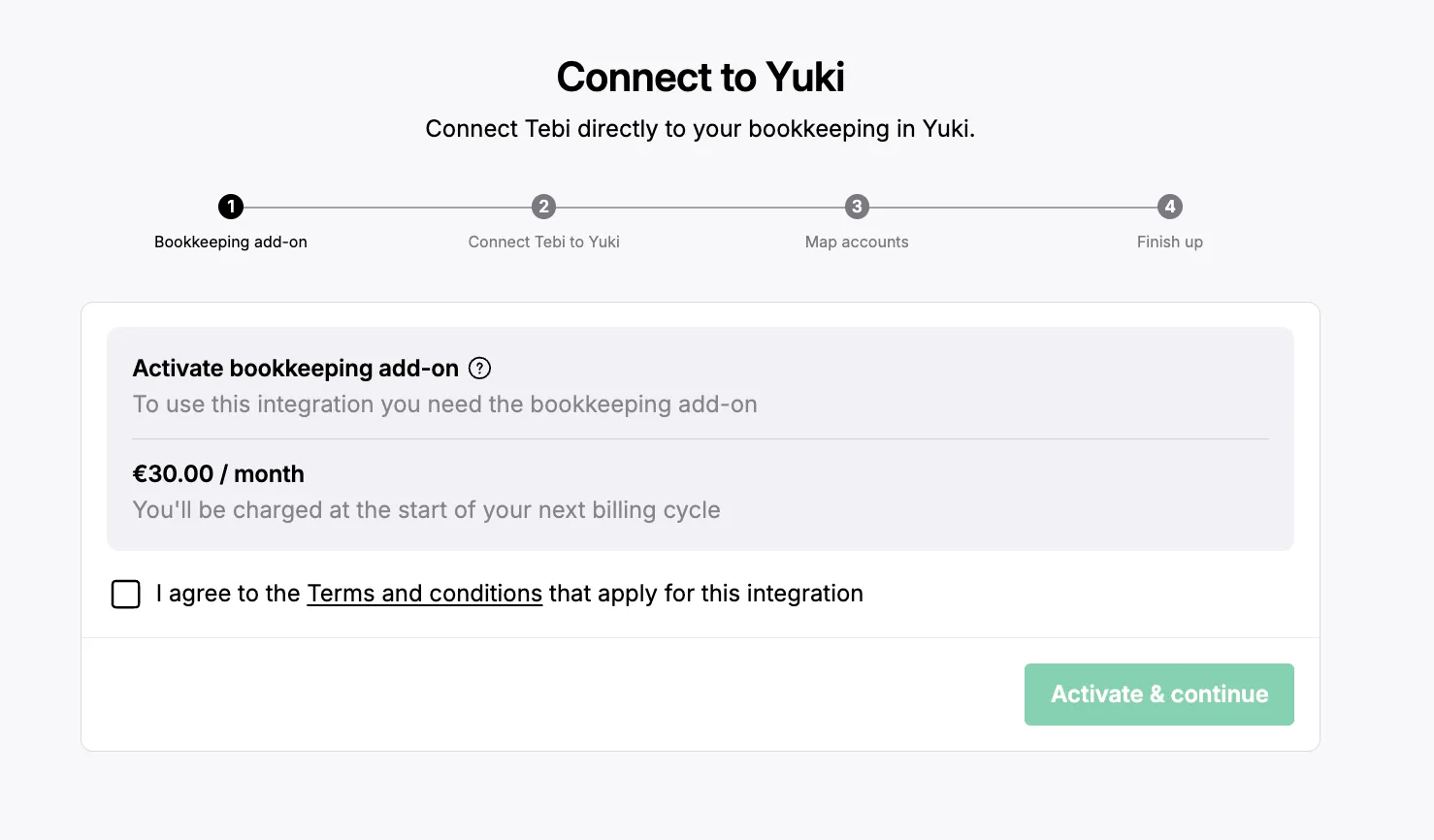Select the "Finish up" step label
Image resolution: width=1434 pixels, height=840 pixels.
pos(1170,242)
